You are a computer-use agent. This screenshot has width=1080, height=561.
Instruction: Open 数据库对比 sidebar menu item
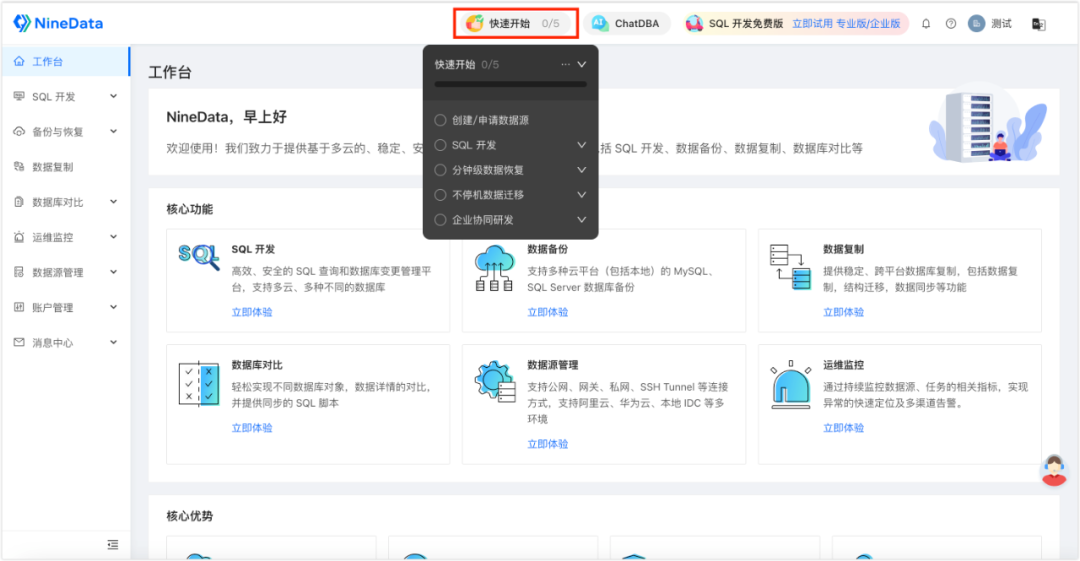tap(65, 202)
